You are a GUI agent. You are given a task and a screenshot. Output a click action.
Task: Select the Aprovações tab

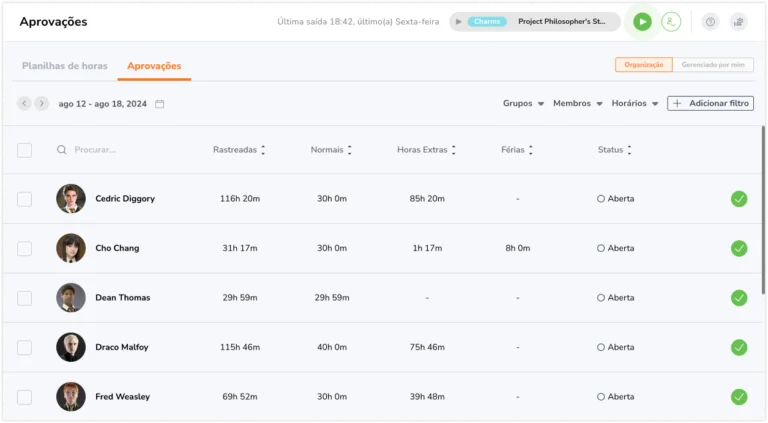point(154,66)
